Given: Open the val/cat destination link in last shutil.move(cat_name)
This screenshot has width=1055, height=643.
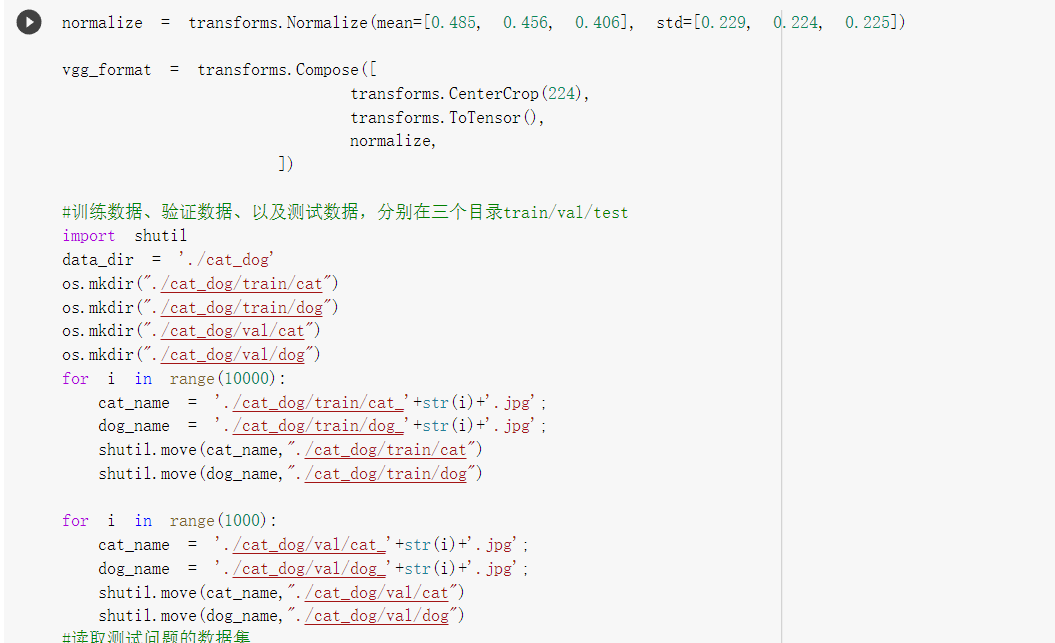Looking at the screenshot, I should pos(377,593).
